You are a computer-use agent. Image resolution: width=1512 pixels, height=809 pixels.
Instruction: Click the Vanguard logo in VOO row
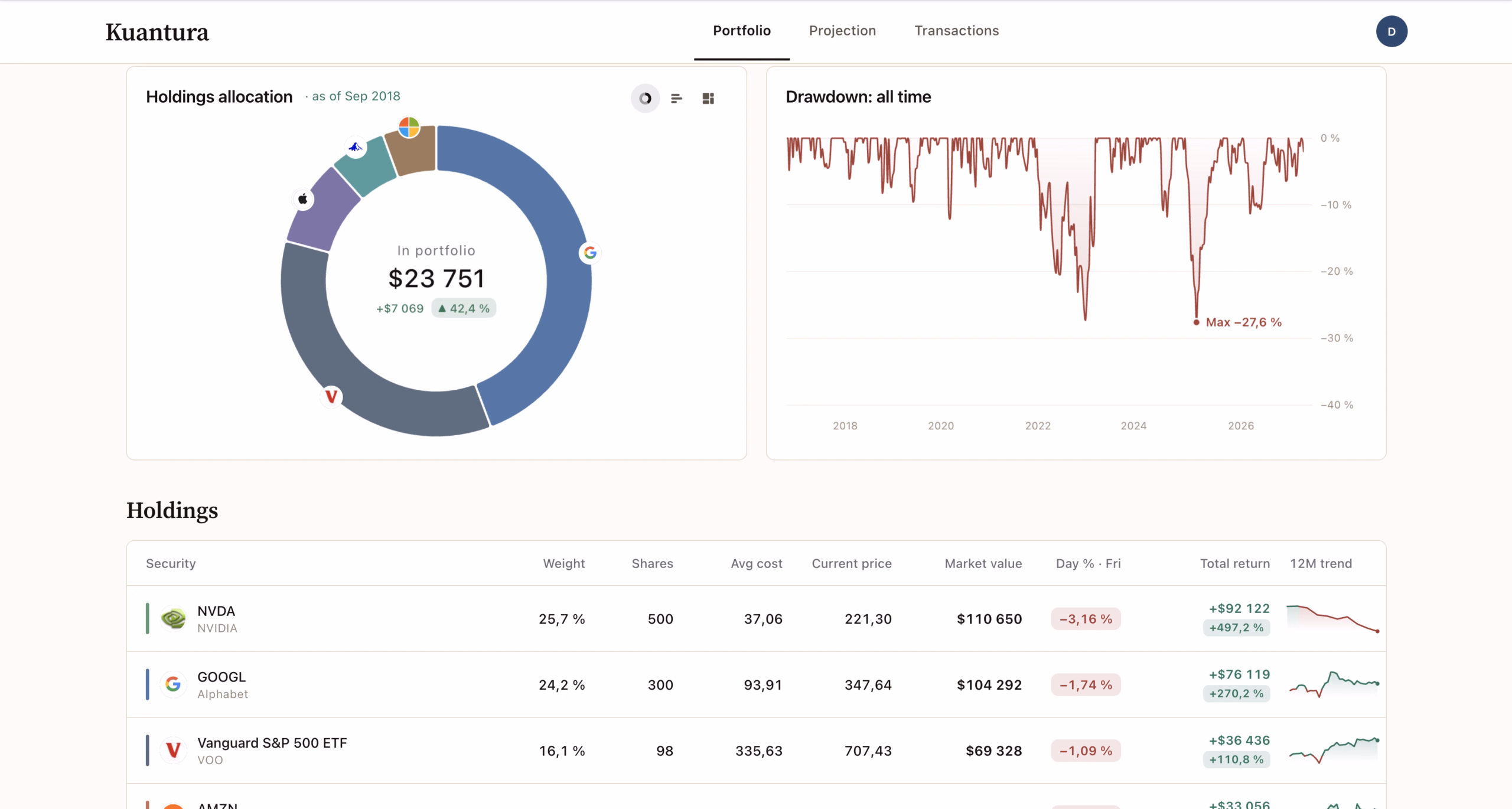pyautogui.click(x=173, y=751)
